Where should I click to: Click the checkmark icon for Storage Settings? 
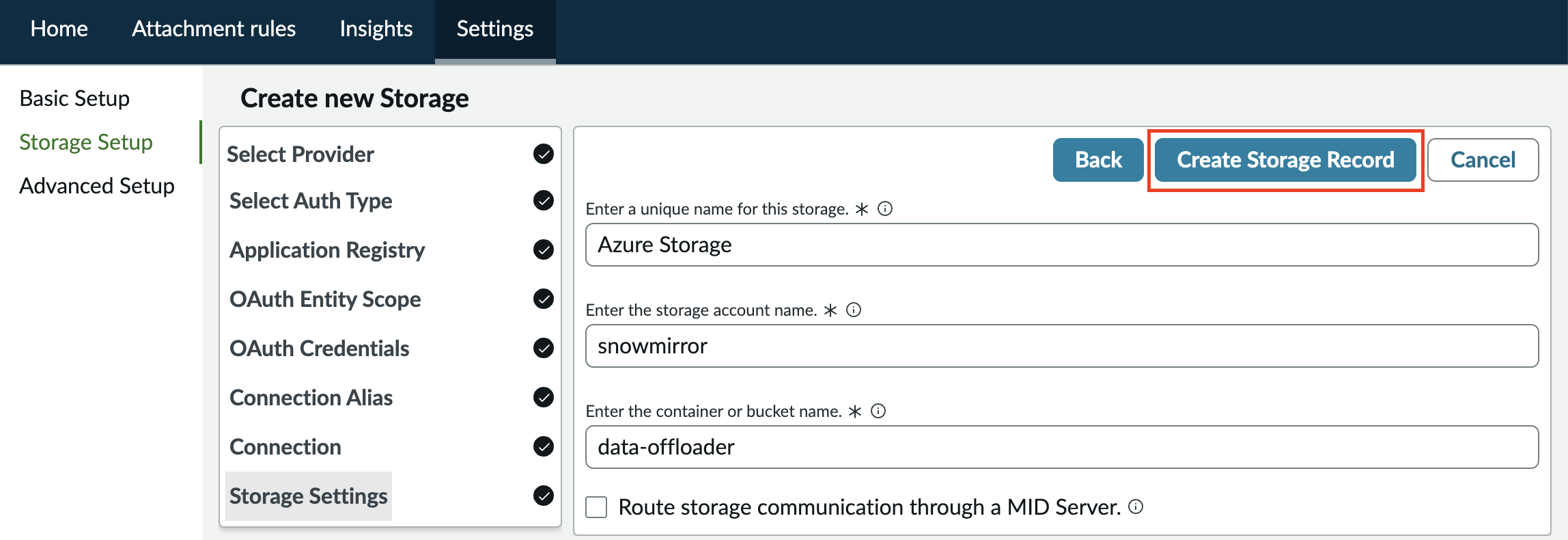point(544,496)
